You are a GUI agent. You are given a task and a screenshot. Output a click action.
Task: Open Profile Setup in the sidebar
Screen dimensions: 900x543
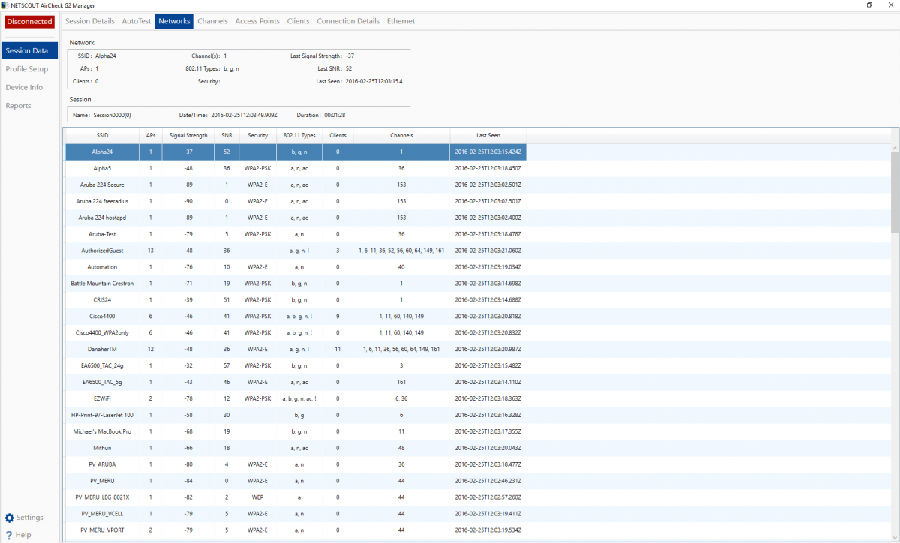[27, 69]
